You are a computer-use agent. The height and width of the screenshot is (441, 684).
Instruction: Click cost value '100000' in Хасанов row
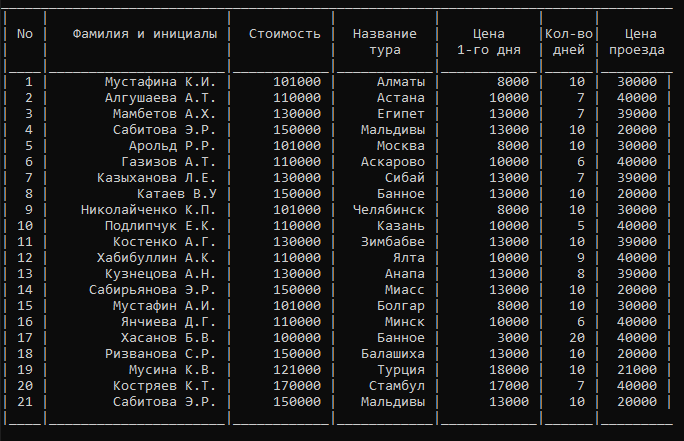[x=297, y=338]
